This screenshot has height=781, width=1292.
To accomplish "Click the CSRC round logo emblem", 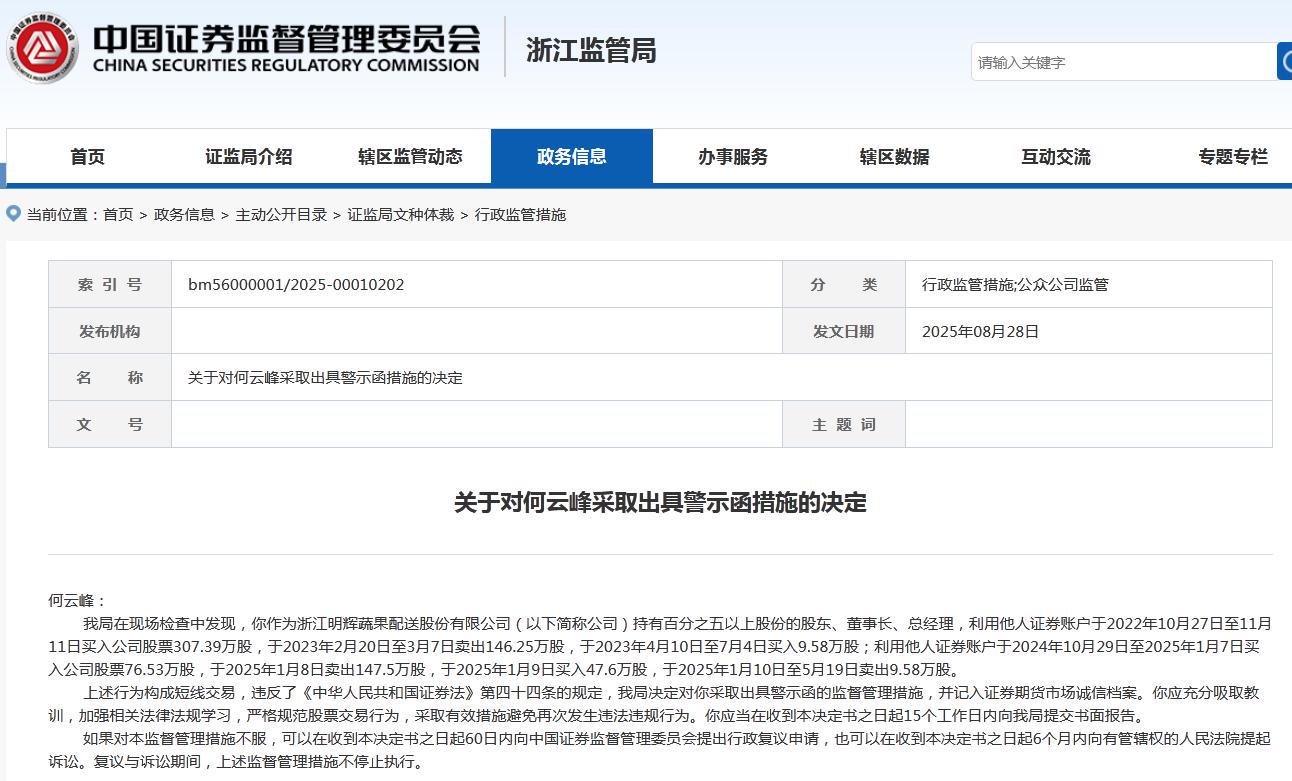I will [x=42, y=48].
